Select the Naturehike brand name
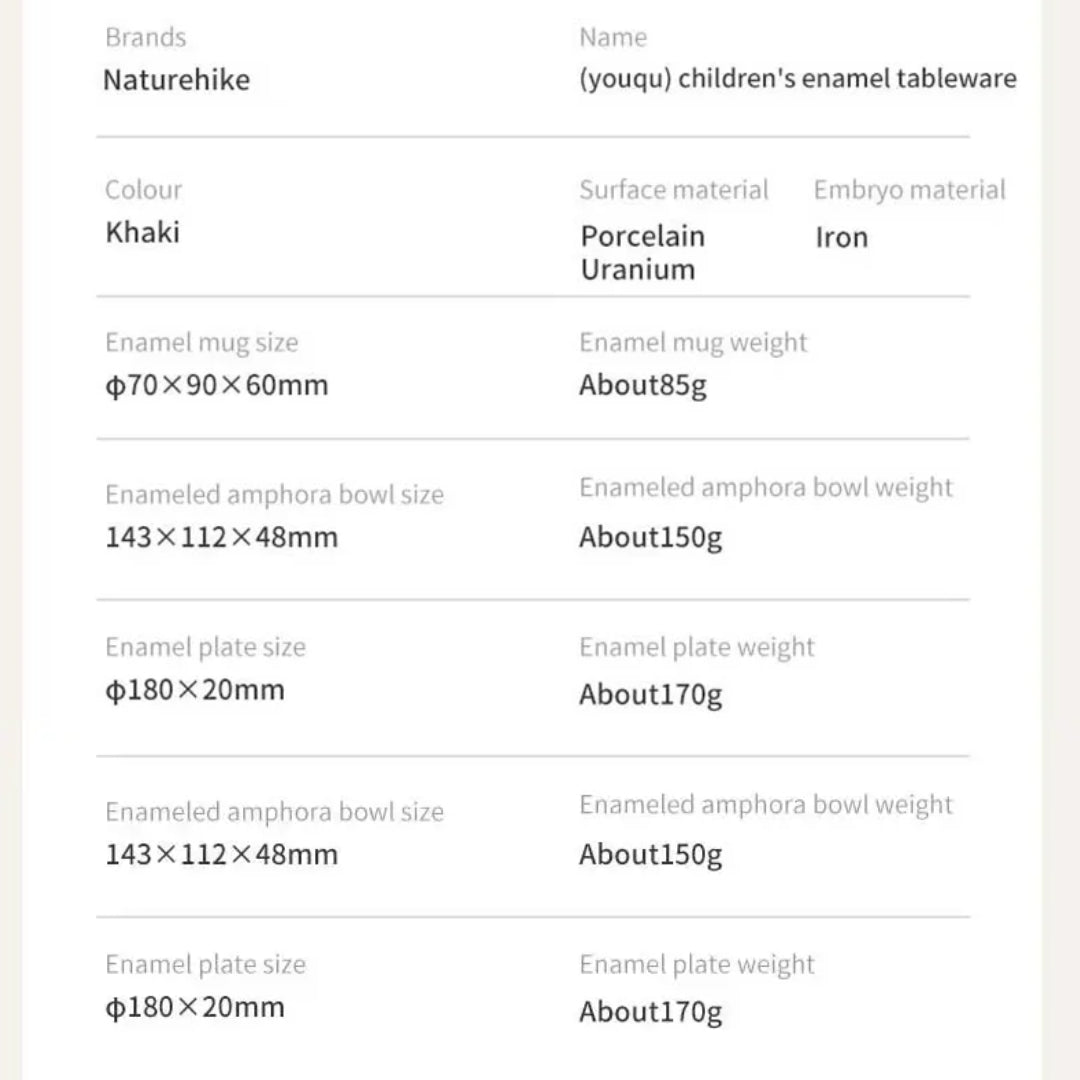Viewport: 1080px width, 1080px height. (x=177, y=80)
